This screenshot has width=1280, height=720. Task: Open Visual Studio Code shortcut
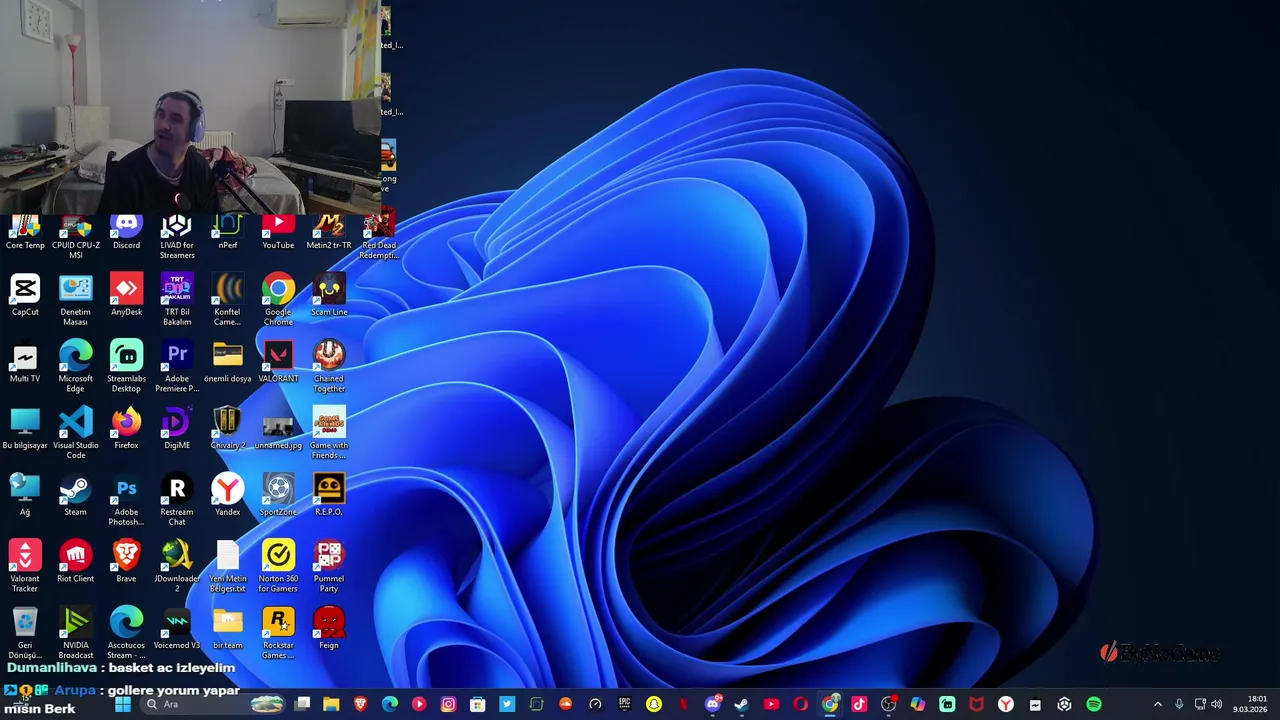(x=75, y=434)
